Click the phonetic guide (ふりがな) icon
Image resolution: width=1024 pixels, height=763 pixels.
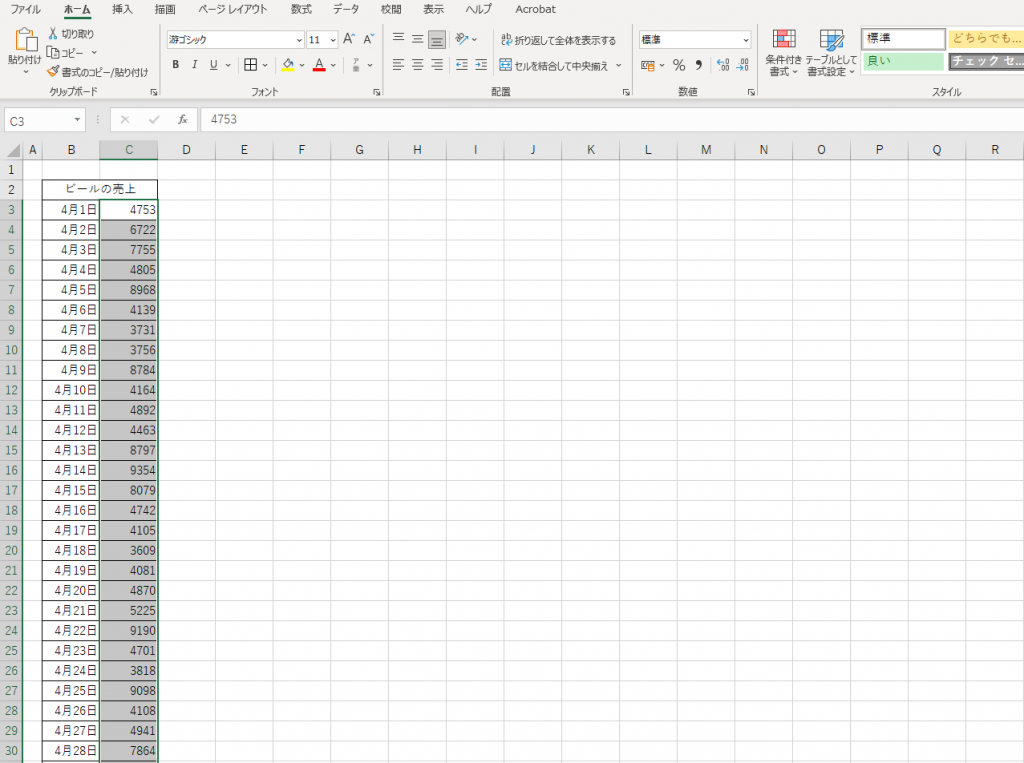click(356, 65)
